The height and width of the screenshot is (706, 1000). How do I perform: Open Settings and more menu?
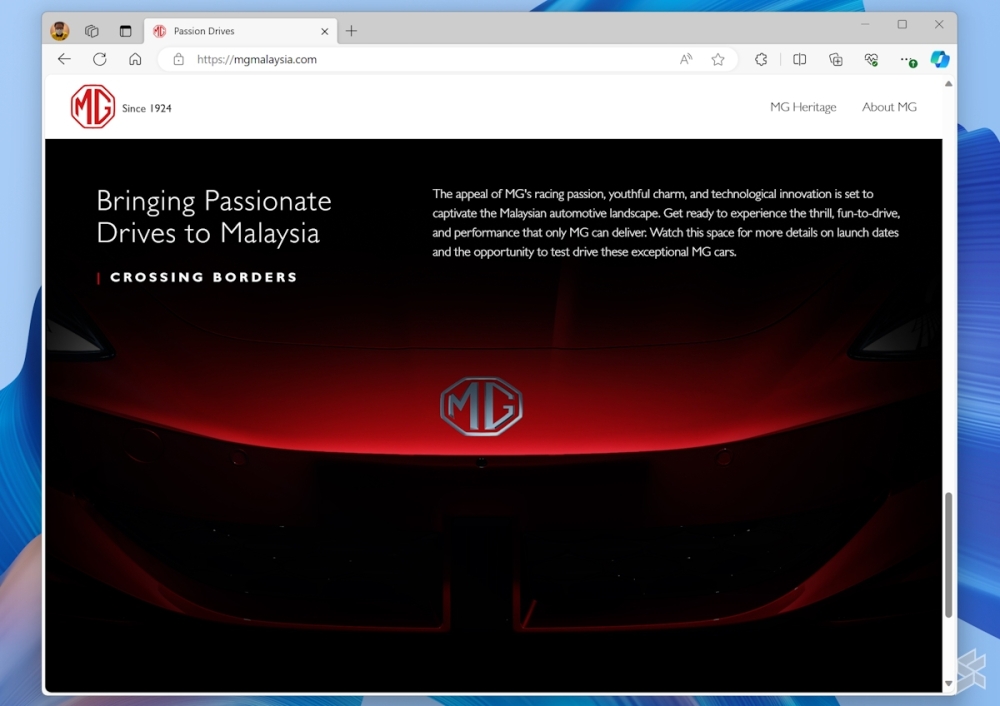908,59
